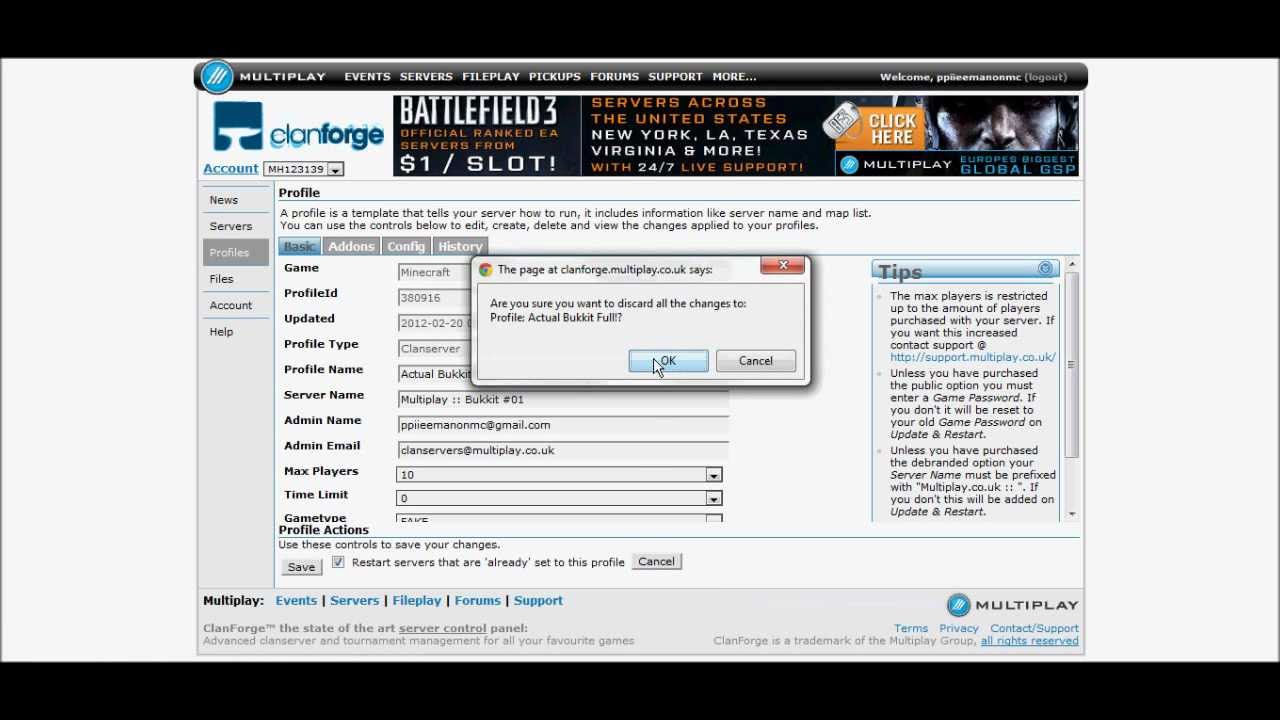This screenshot has width=1280, height=720.
Task: Cancel the discard changes dialog
Action: tap(756, 361)
